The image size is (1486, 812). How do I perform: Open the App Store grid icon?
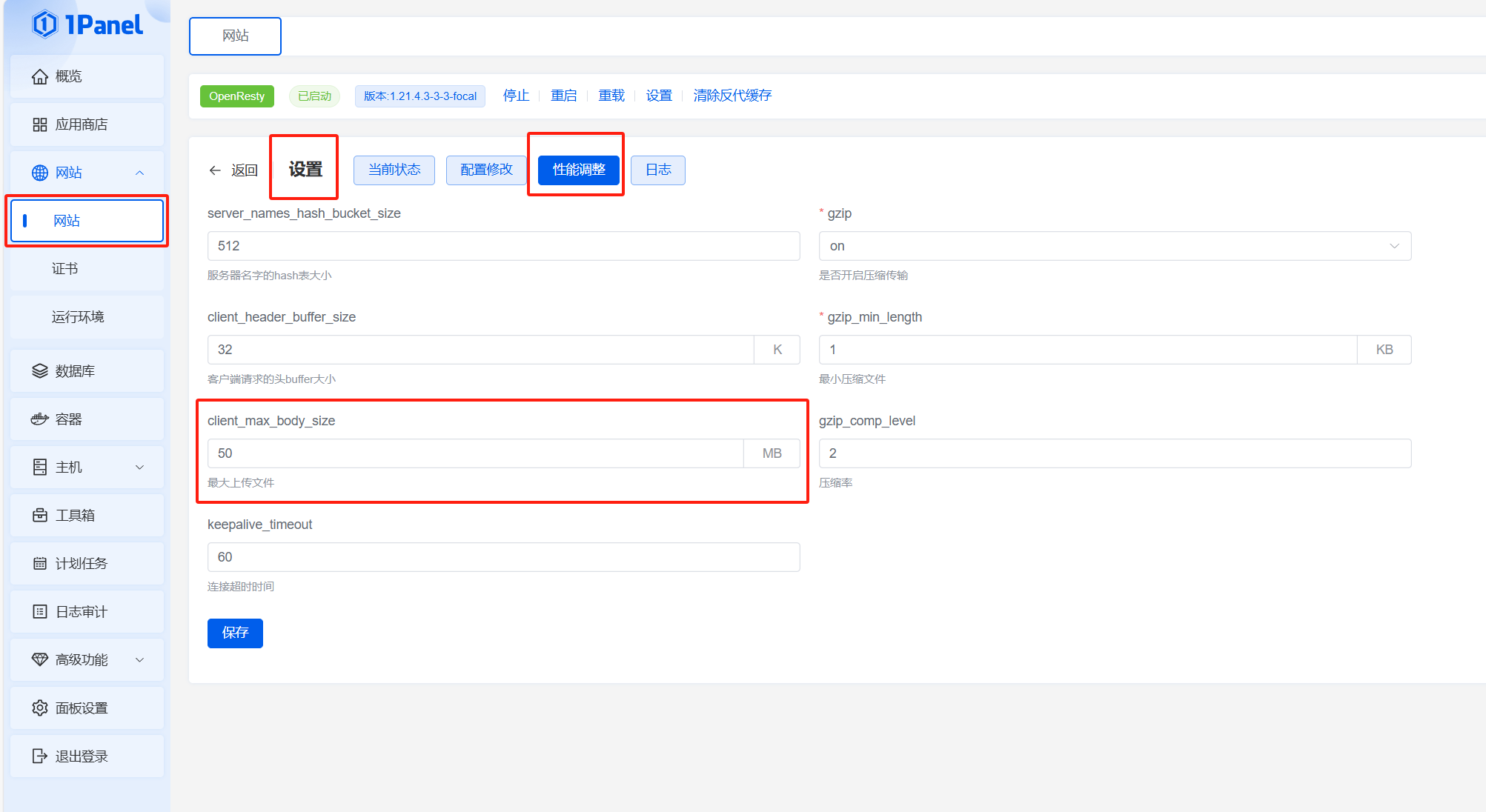[40, 124]
